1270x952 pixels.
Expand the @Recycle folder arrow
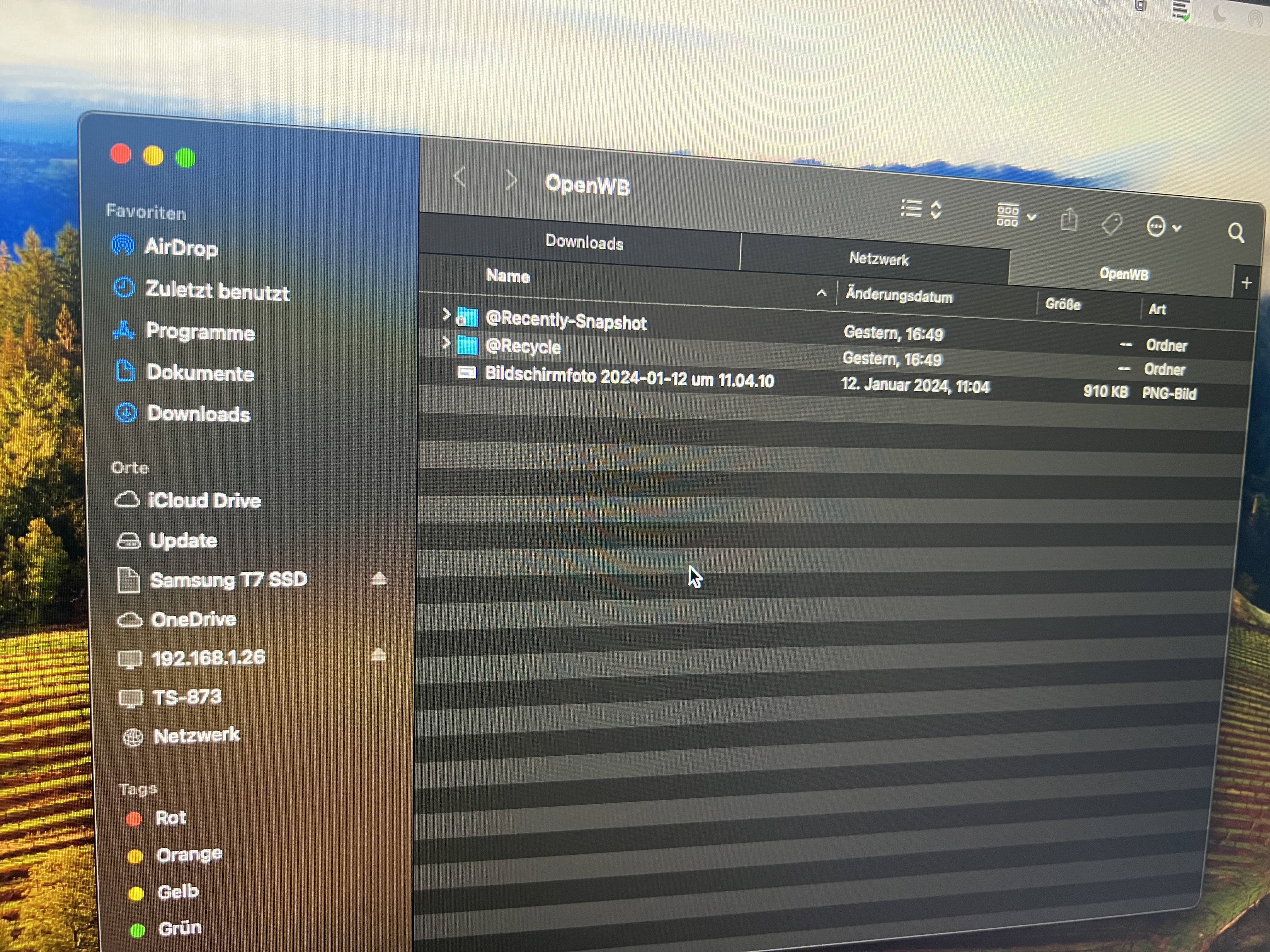(445, 343)
